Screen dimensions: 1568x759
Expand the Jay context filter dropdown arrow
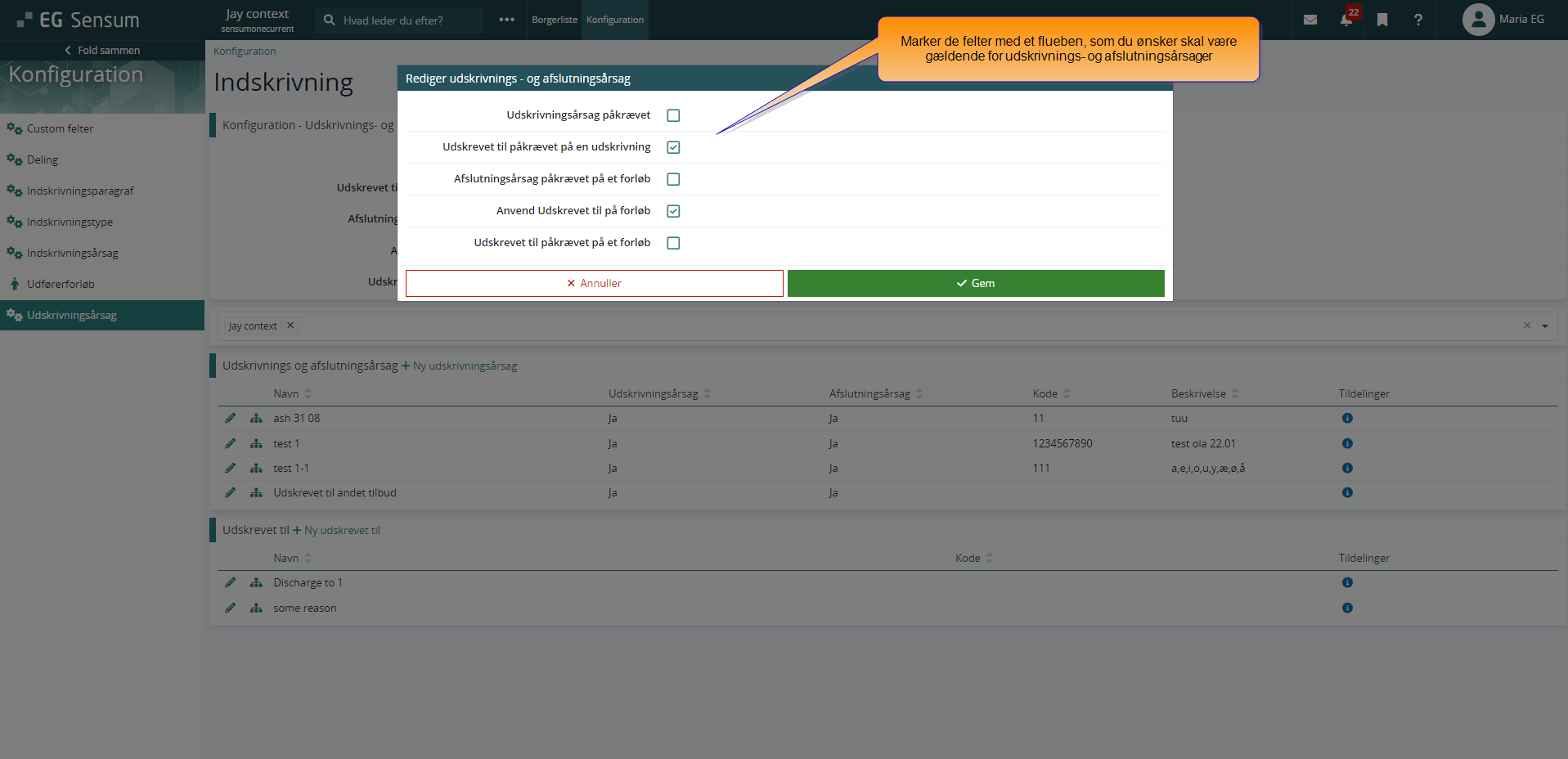point(1544,326)
